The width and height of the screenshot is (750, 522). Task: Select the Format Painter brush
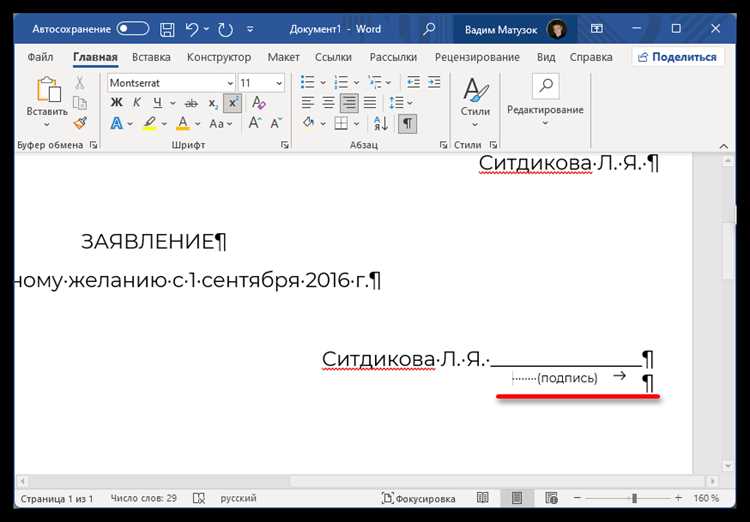coord(80,123)
